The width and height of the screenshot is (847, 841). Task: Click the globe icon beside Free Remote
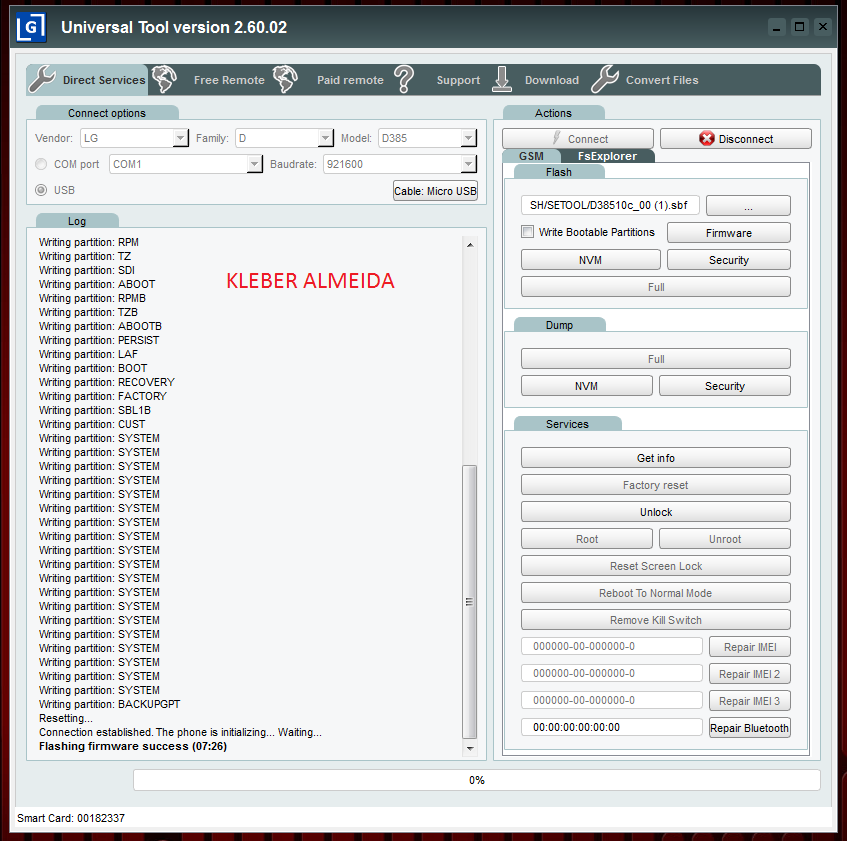tap(164, 79)
